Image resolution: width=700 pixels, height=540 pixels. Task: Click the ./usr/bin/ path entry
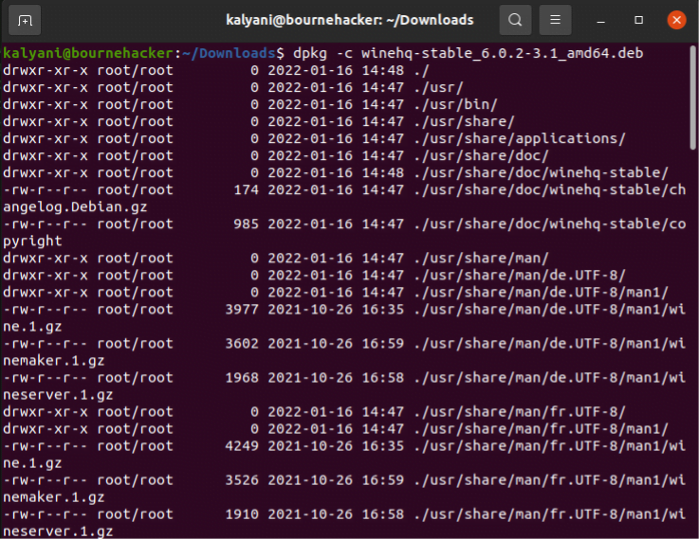(455, 104)
